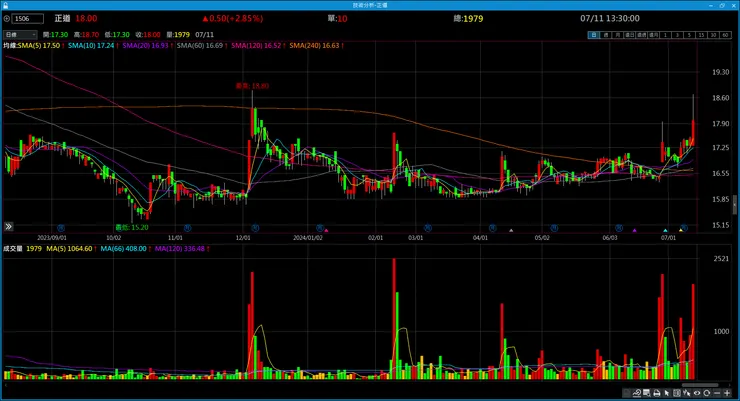
Task: Select the weekly 週 period tab
Action: coord(605,35)
